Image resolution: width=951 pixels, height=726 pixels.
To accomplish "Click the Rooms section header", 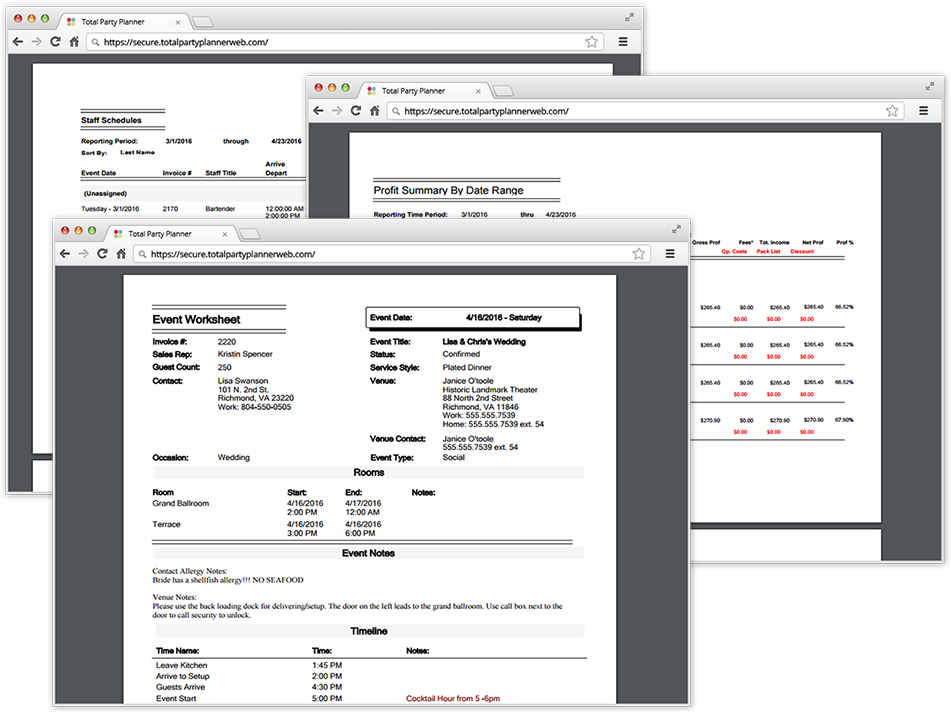I will [369, 472].
